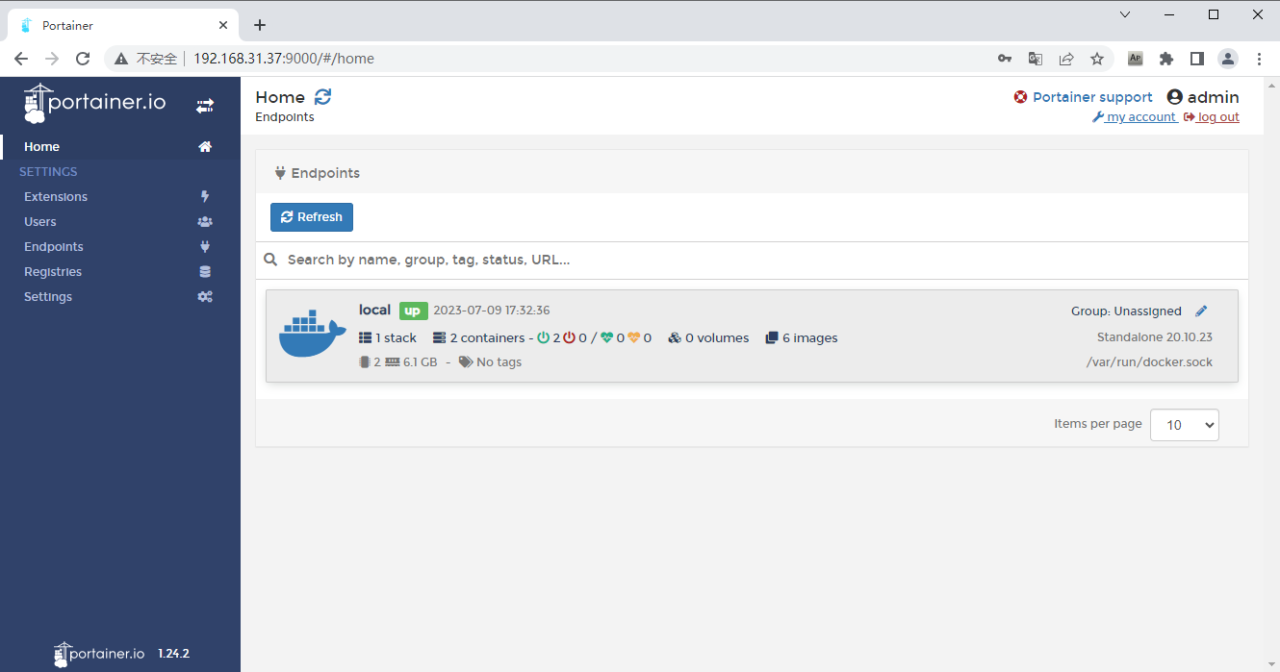This screenshot has width=1280, height=672.
Task: Open the tab search chevron
Action: (1125, 15)
